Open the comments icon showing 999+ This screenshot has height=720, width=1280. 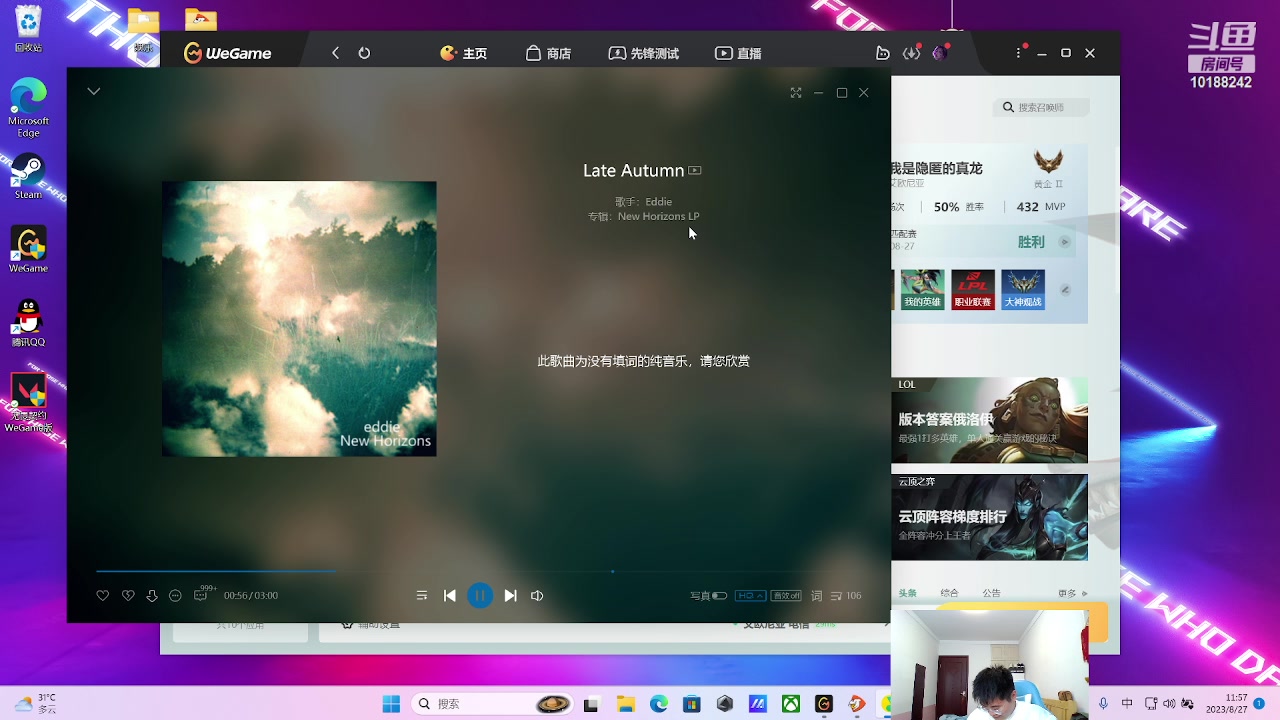[x=203, y=594]
